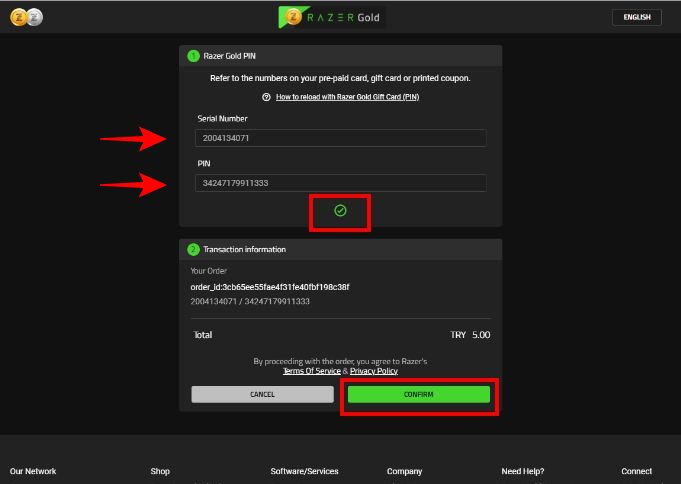Select Need Help? footer heading

point(523,471)
